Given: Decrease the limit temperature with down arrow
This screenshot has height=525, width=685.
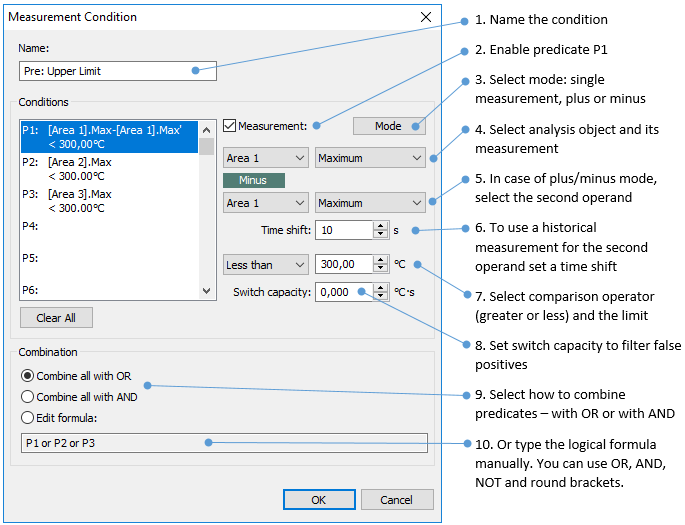Looking at the screenshot, I should (x=381, y=269).
